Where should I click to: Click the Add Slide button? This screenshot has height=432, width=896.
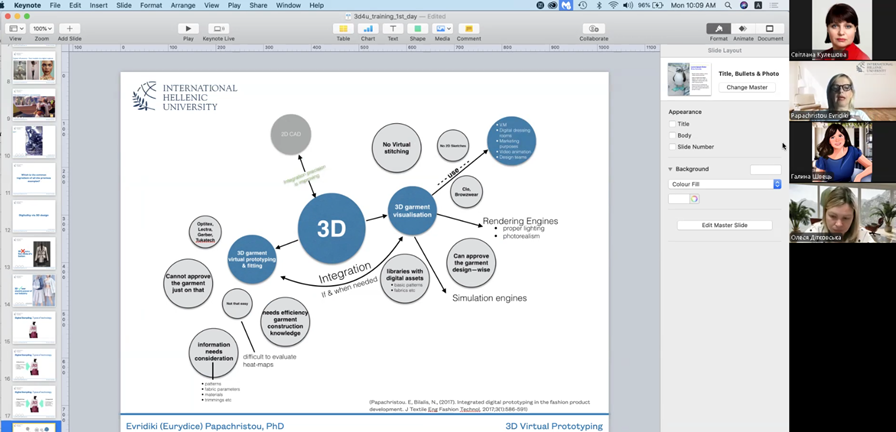[x=69, y=28]
